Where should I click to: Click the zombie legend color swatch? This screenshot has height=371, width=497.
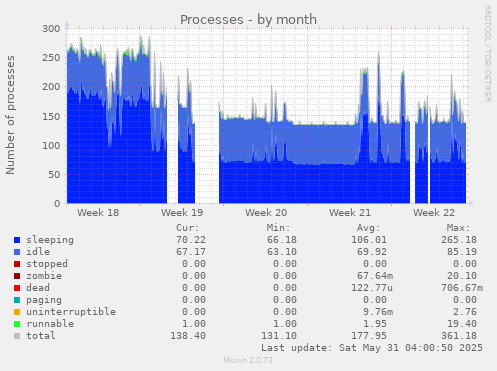tap(17, 276)
